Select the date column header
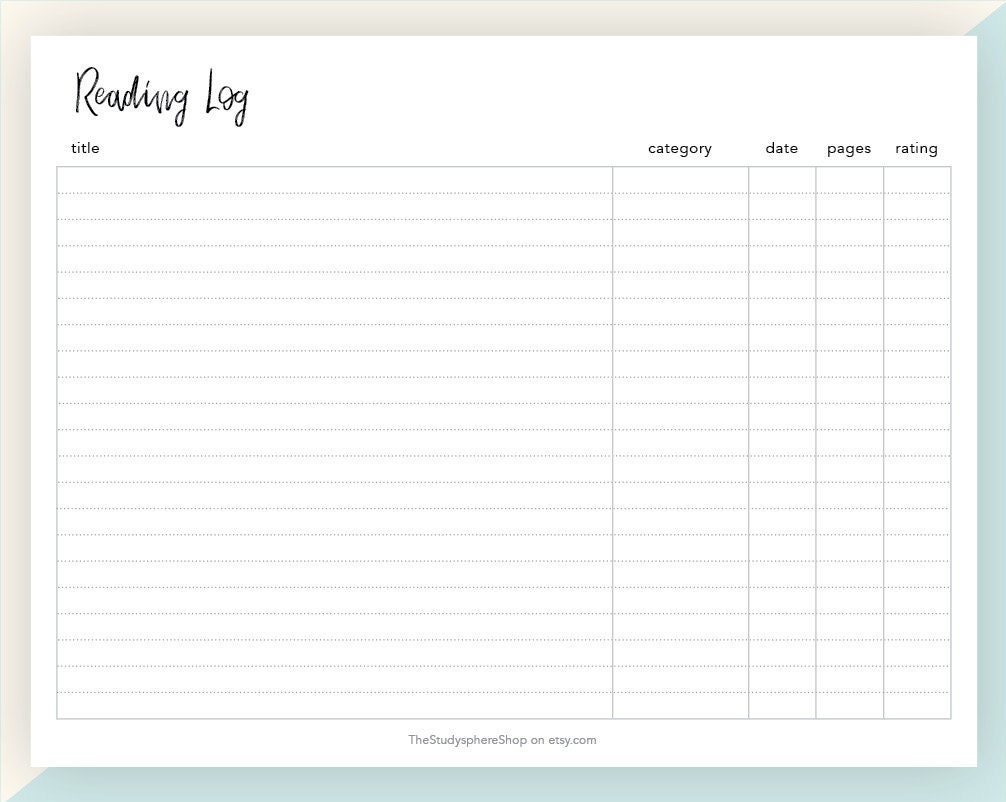The height and width of the screenshot is (802, 1006). pos(781,148)
